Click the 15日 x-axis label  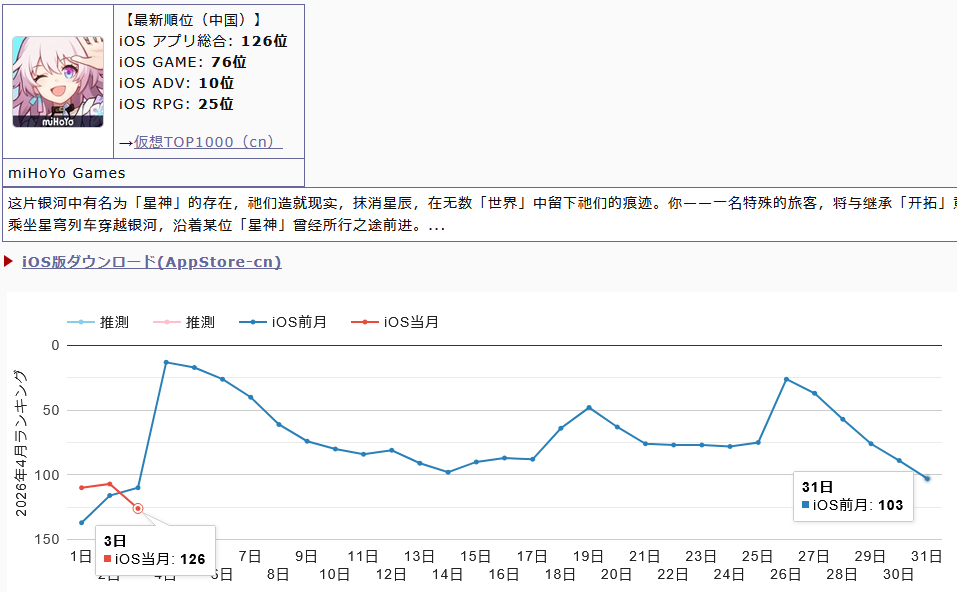point(475,557)
